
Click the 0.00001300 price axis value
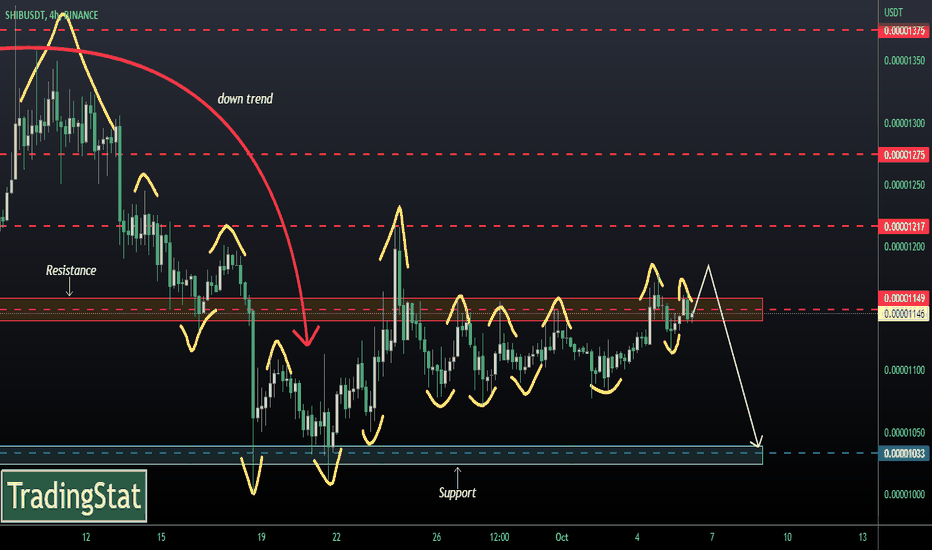[904, 124]
